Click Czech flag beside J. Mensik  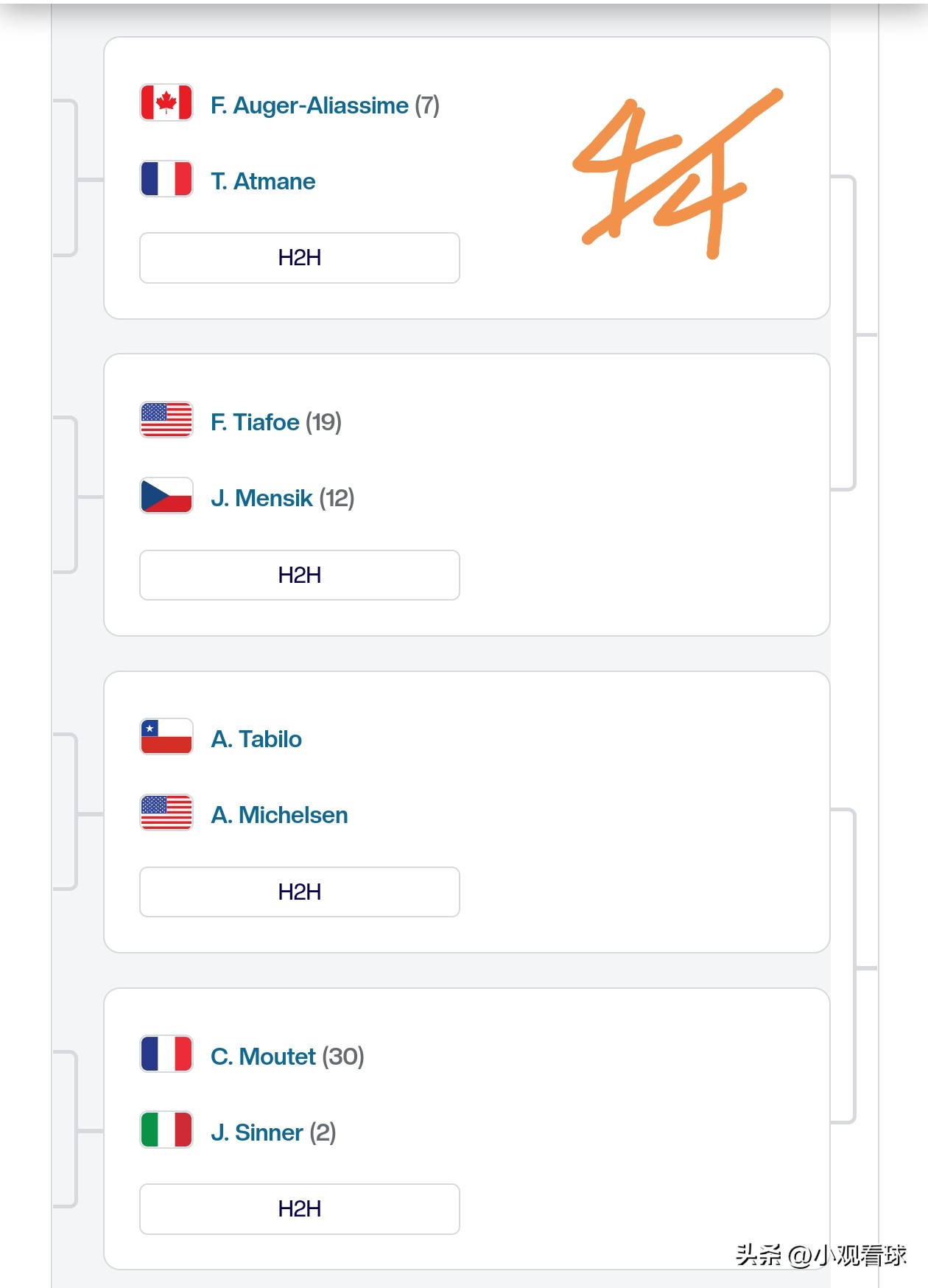166,496
